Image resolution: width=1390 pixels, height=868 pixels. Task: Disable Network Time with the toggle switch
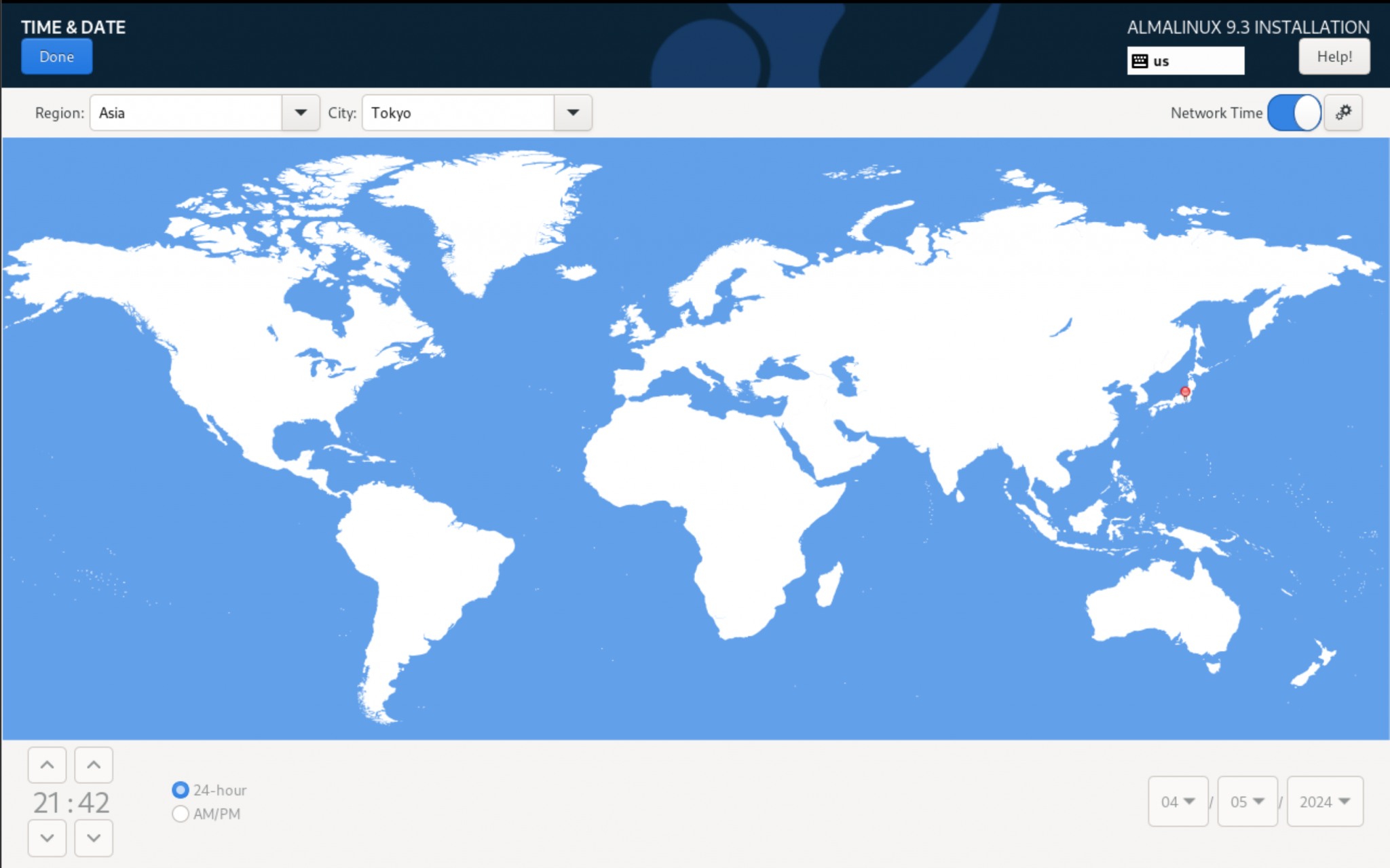[x=1294, y=113]
